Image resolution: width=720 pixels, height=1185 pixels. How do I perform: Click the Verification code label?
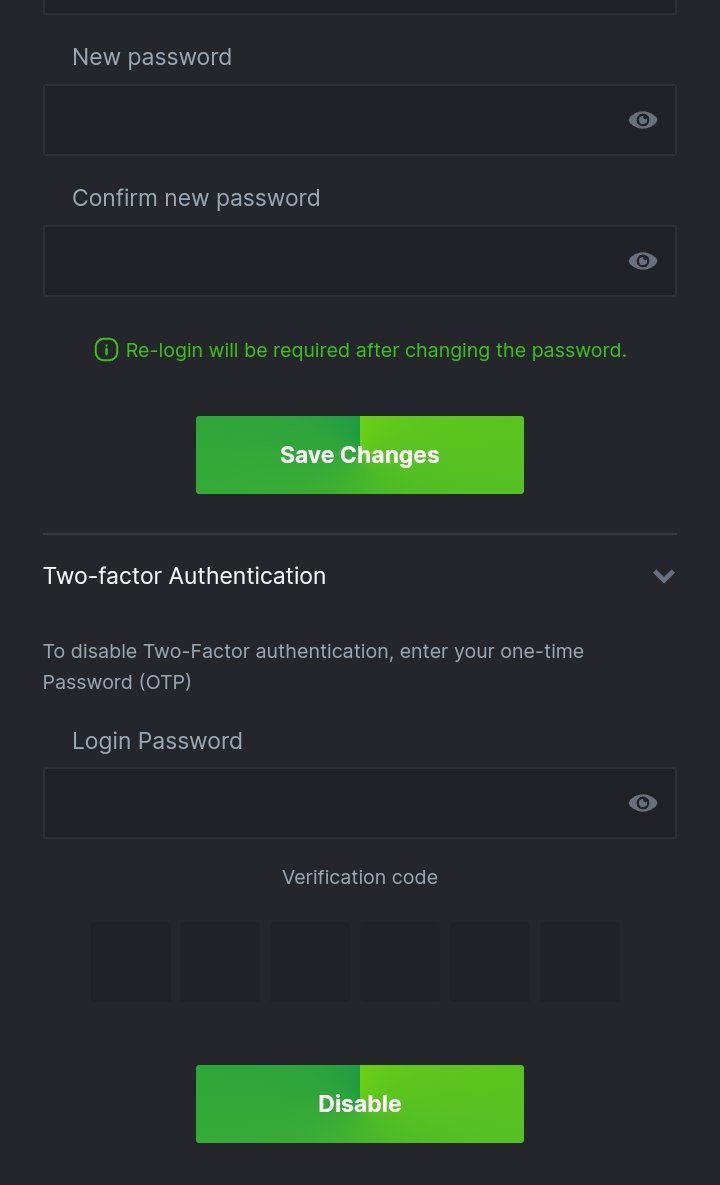pyautogui.click(x=360, y=877)
